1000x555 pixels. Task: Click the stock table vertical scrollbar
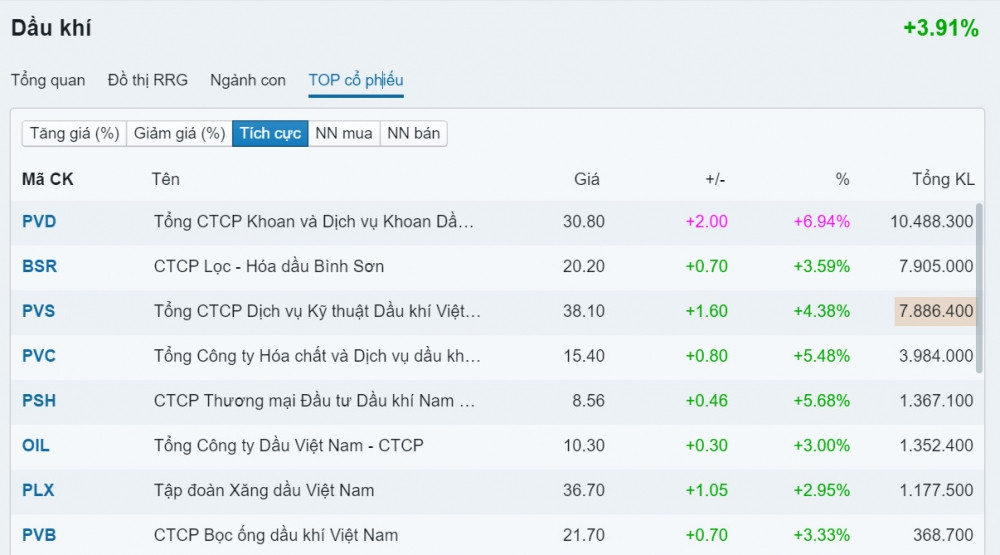coord(979,290)
